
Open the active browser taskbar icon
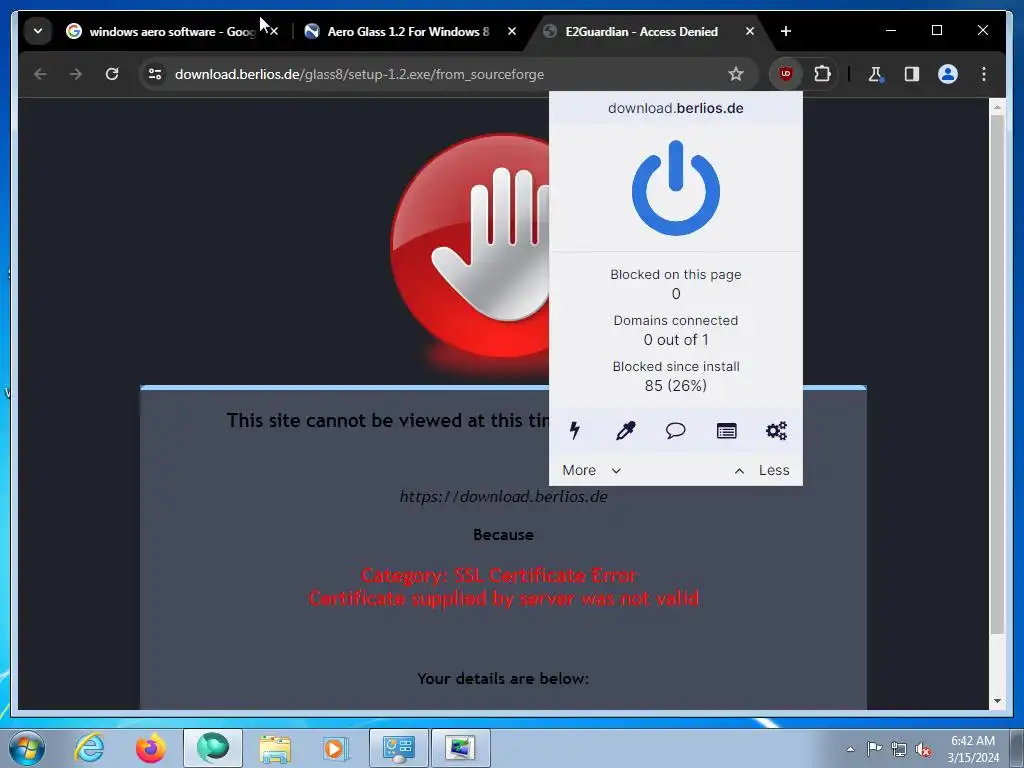point(213,748)
